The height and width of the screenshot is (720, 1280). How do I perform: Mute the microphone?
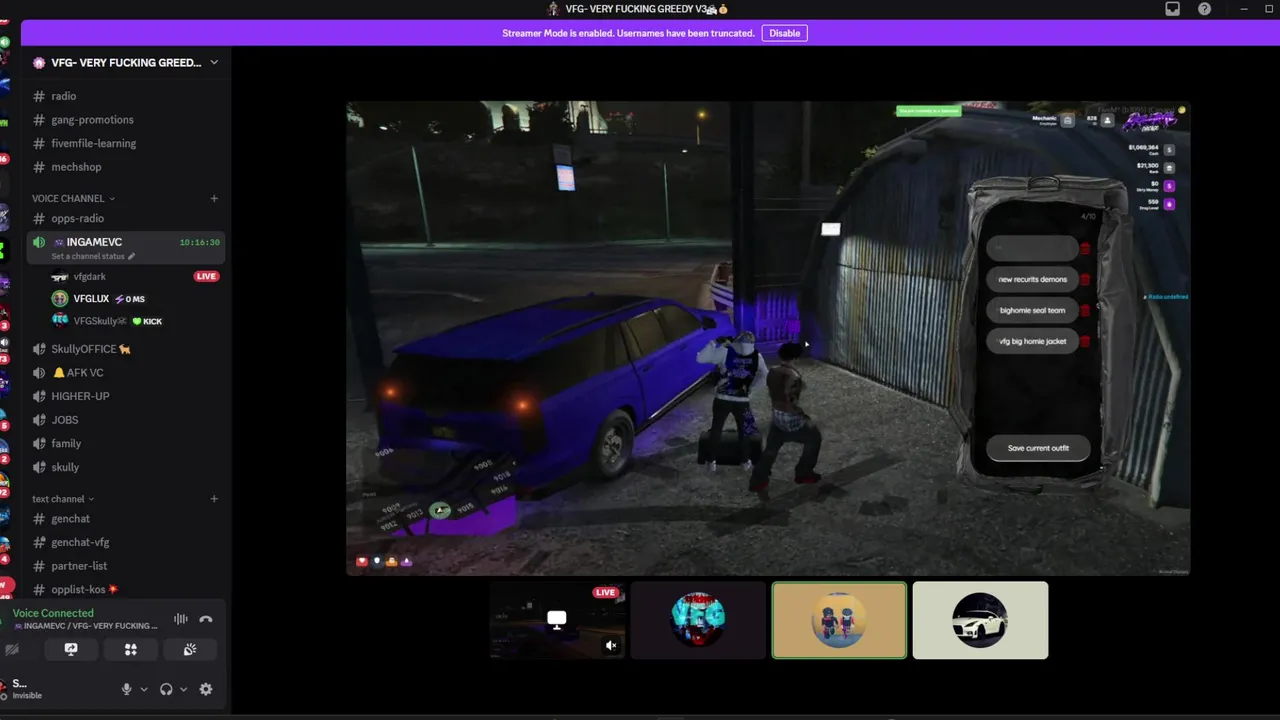(126, 689)
